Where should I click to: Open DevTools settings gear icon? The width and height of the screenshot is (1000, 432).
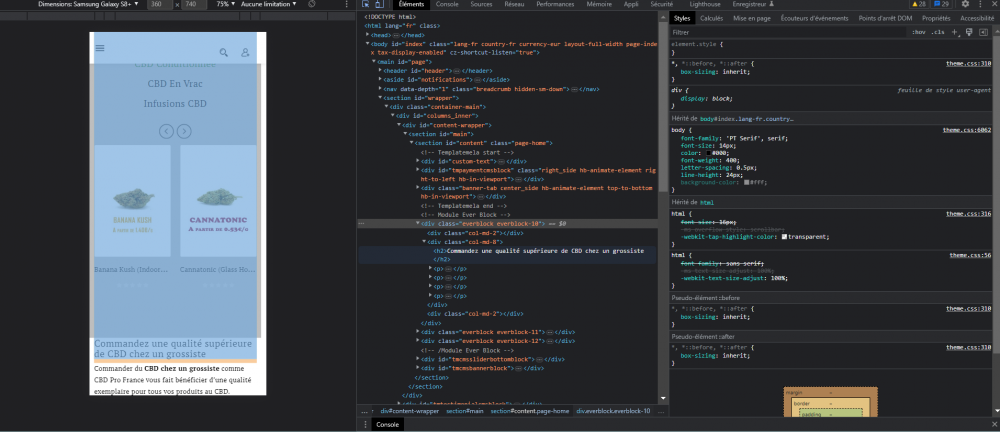coord(964,5)
